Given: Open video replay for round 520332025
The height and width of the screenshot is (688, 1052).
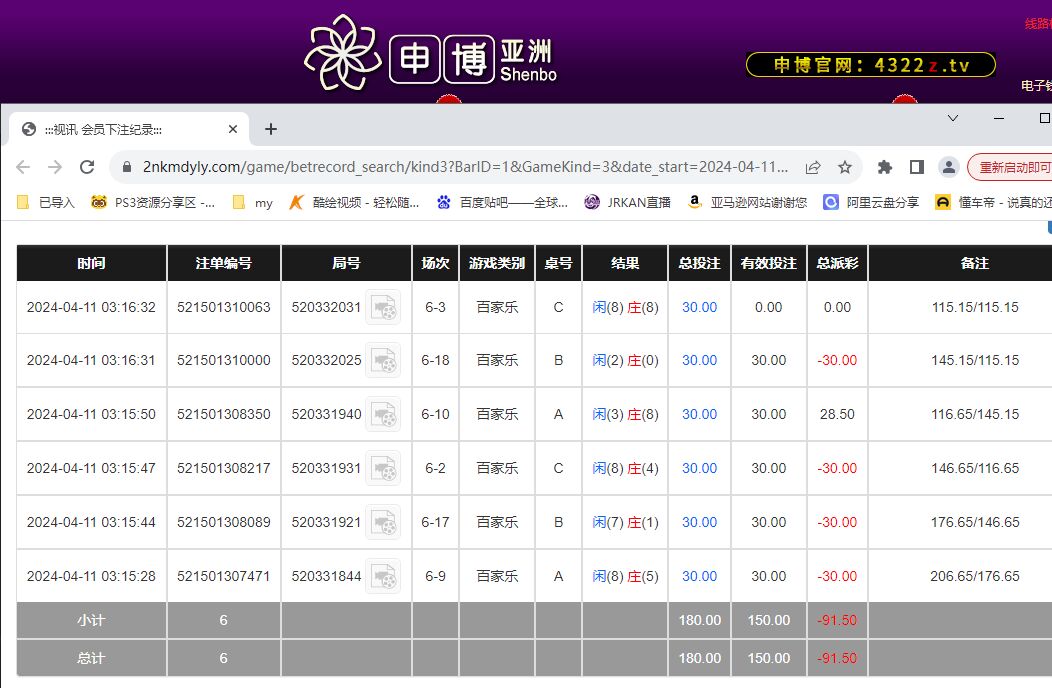Looking at the screenshot, I should [382, 360].
